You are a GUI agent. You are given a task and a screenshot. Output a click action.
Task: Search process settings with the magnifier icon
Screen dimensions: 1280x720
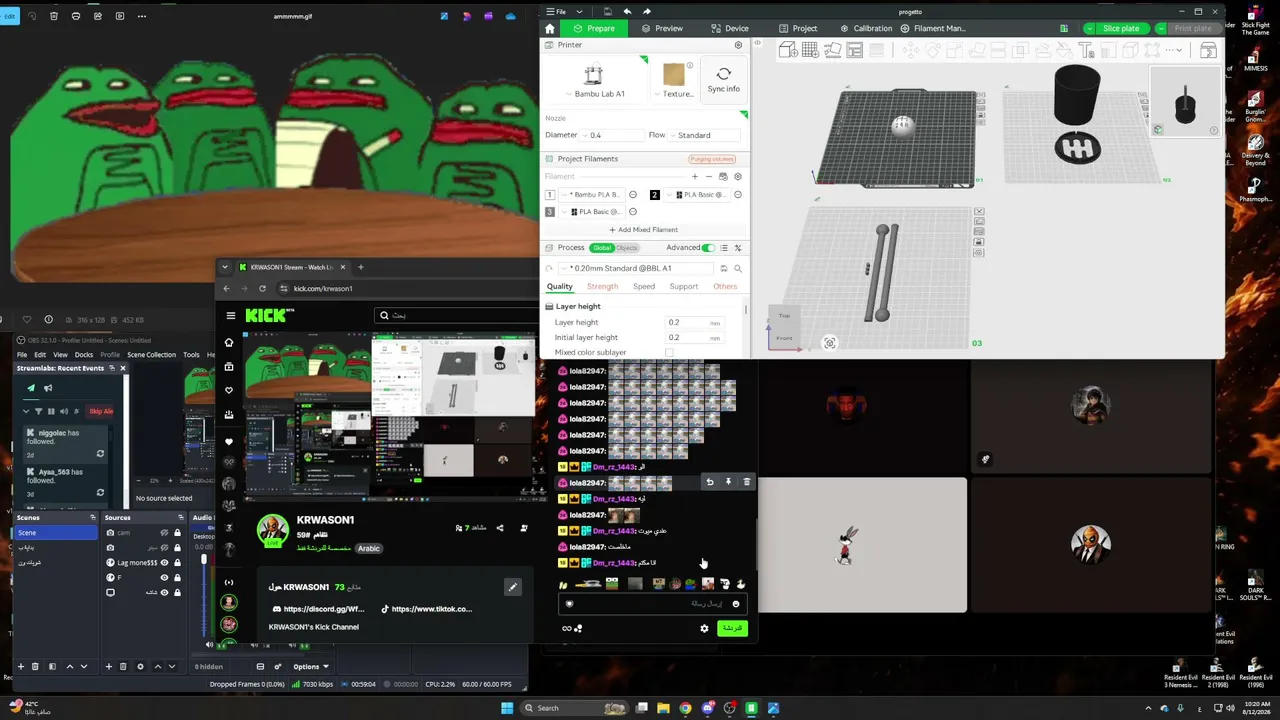738,268
